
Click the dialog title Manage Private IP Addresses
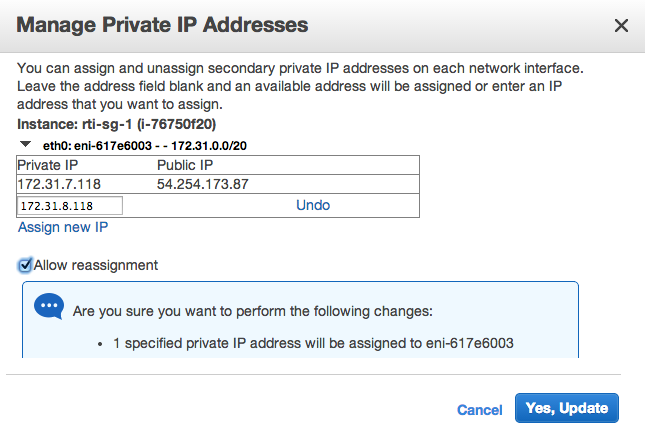click(x=162, y=25)
